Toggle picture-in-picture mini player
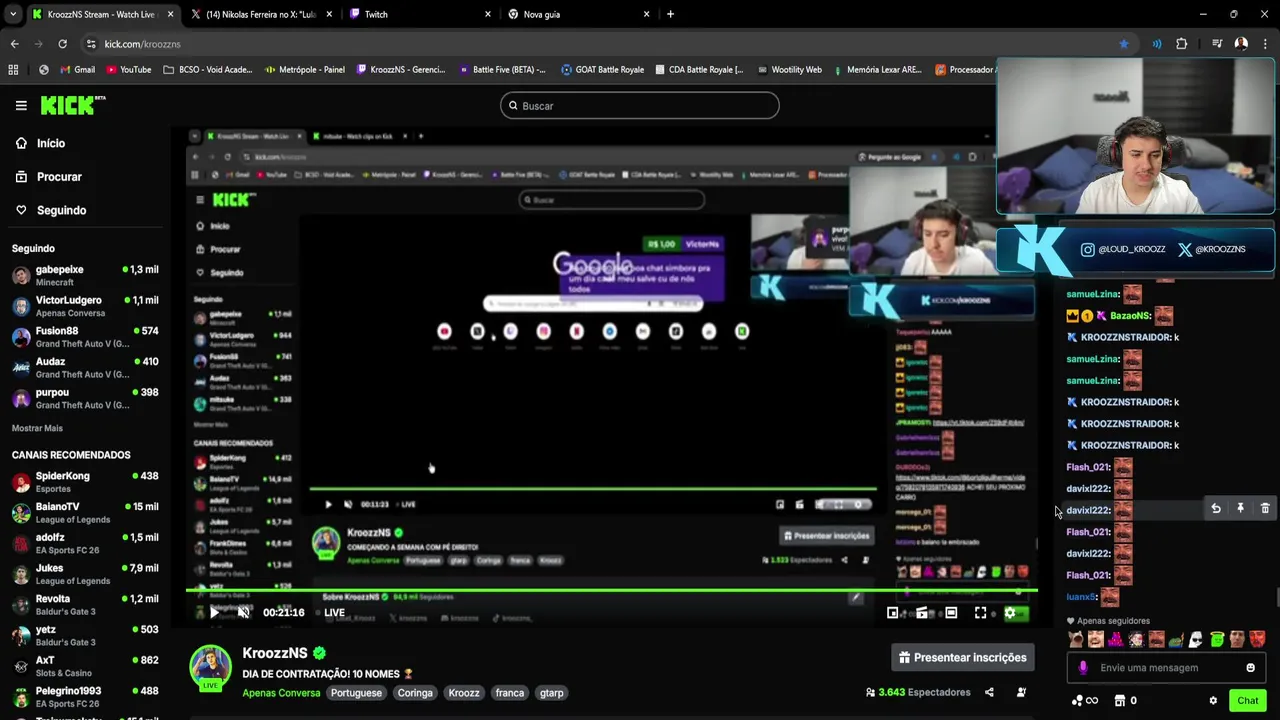This screenshot has height=720, width=1280. [892, 613]
